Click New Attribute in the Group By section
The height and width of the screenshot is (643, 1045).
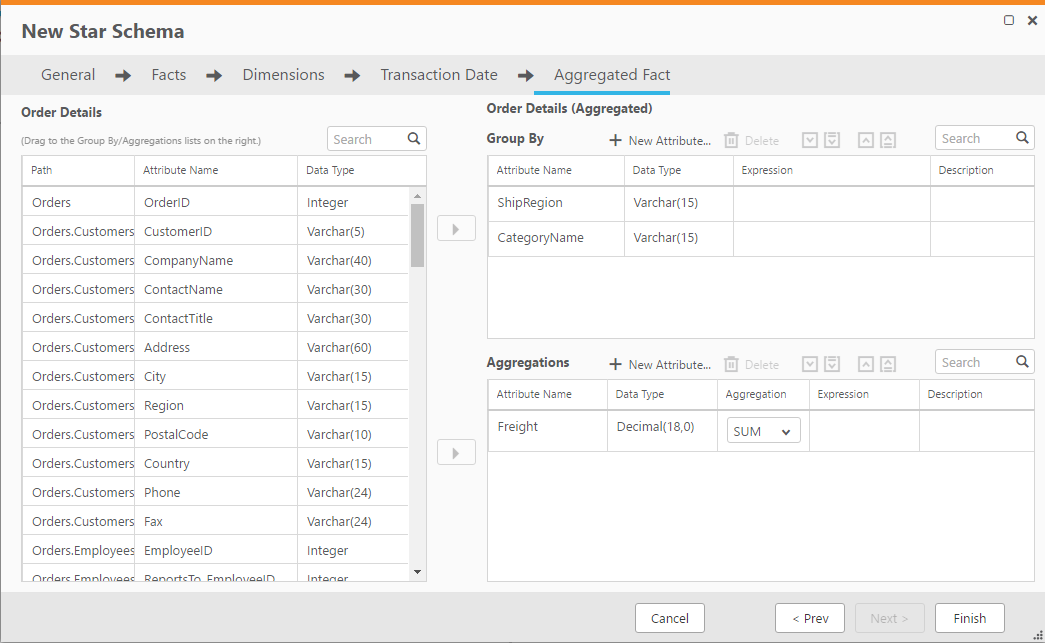tap(659, 140)
